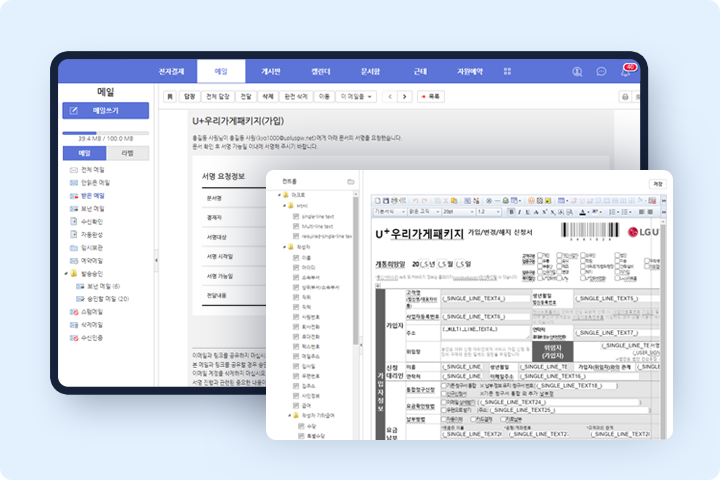Select the Multiline text control item

pos(313,226)
